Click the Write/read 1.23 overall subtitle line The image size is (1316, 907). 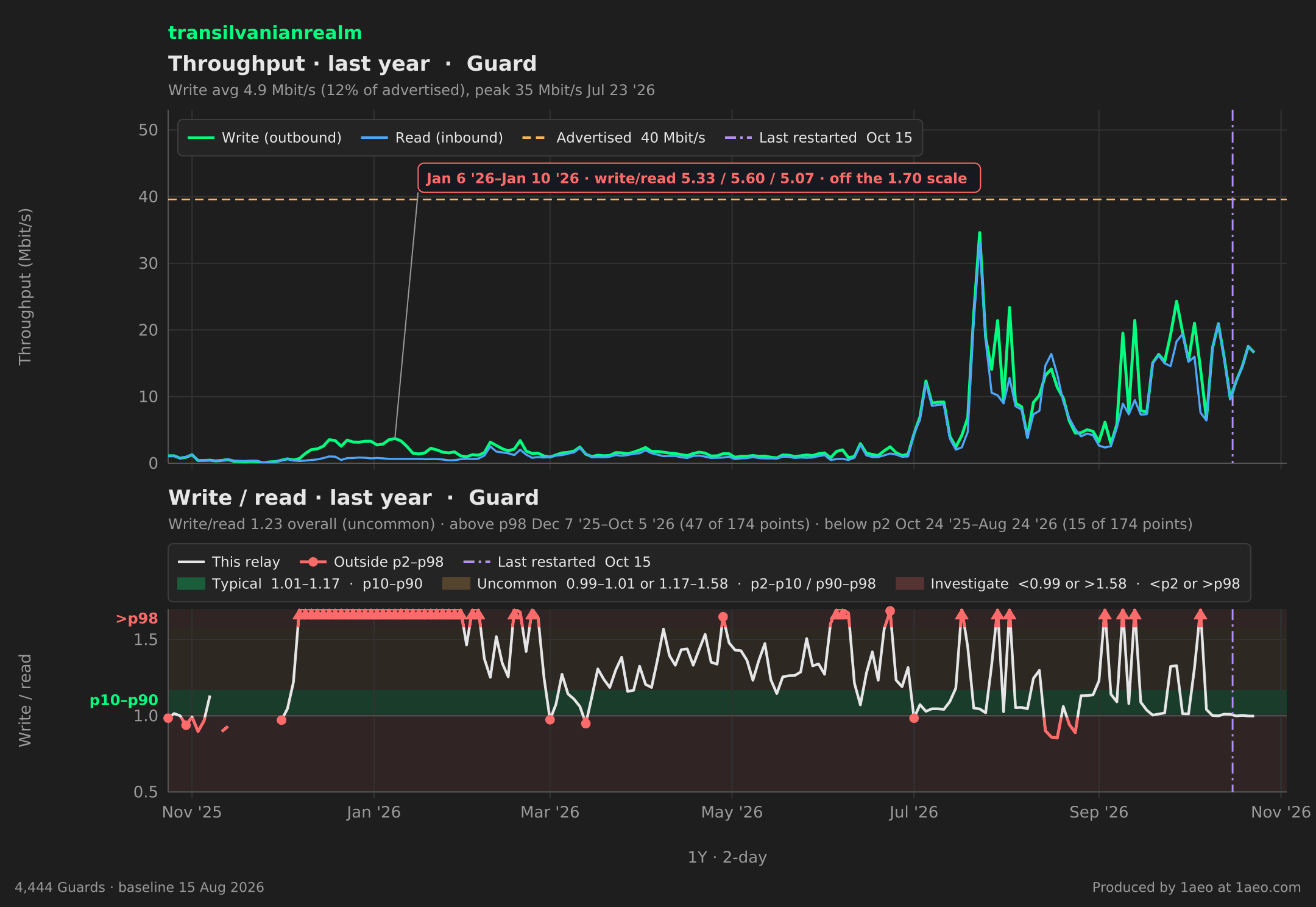(x=680, y=524)
